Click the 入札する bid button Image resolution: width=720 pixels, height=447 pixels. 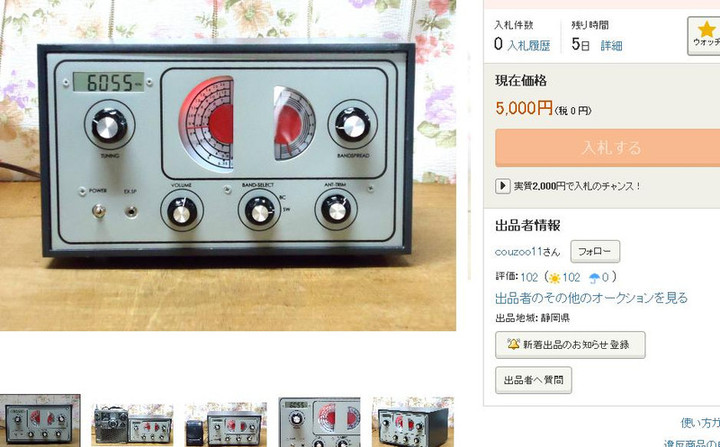608,148
